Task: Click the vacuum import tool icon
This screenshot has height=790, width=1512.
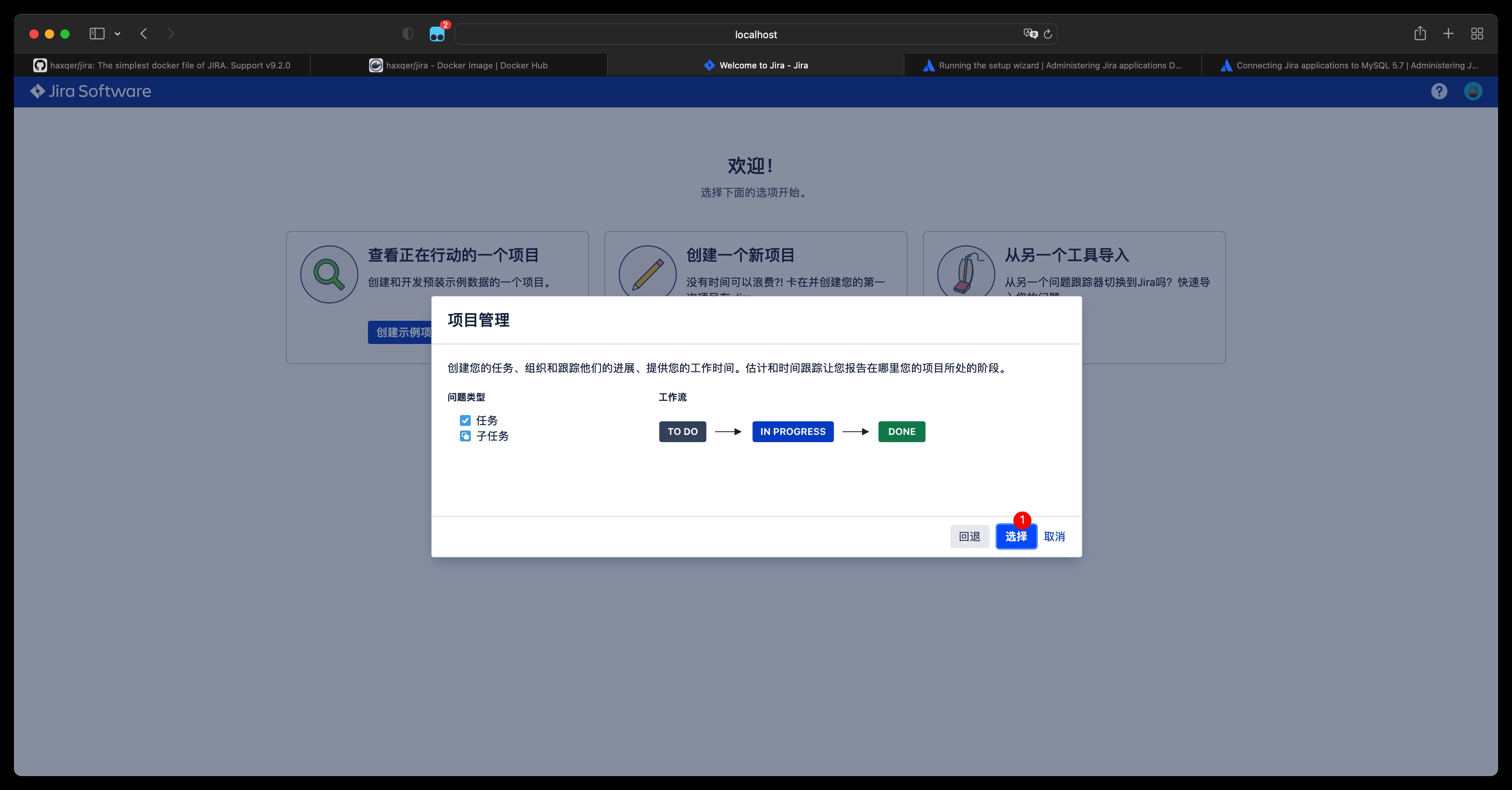Action: click(966, 271)
